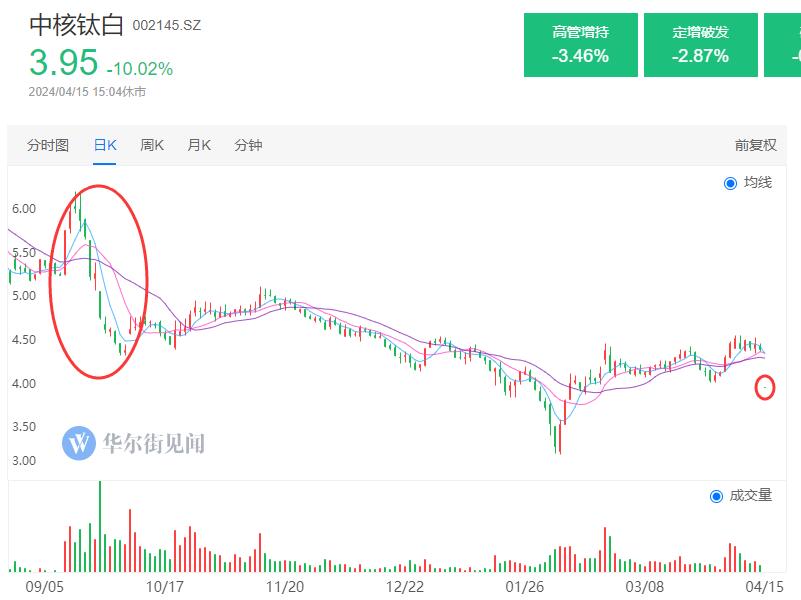Click the current price 3.95

click(63, 62)
